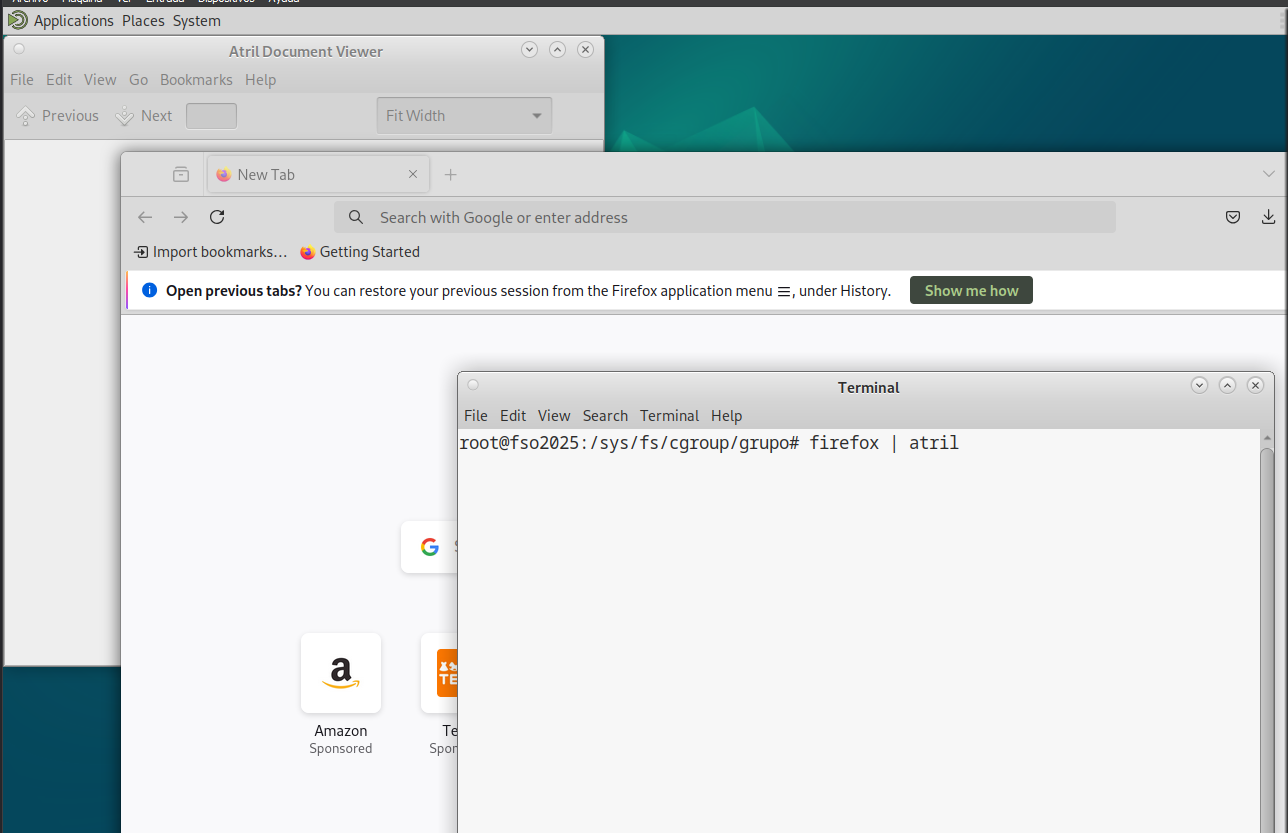Click the Firefox reload page icon
The width and height of the screenshot is (1288, 833).
click(x=217, y=217)
